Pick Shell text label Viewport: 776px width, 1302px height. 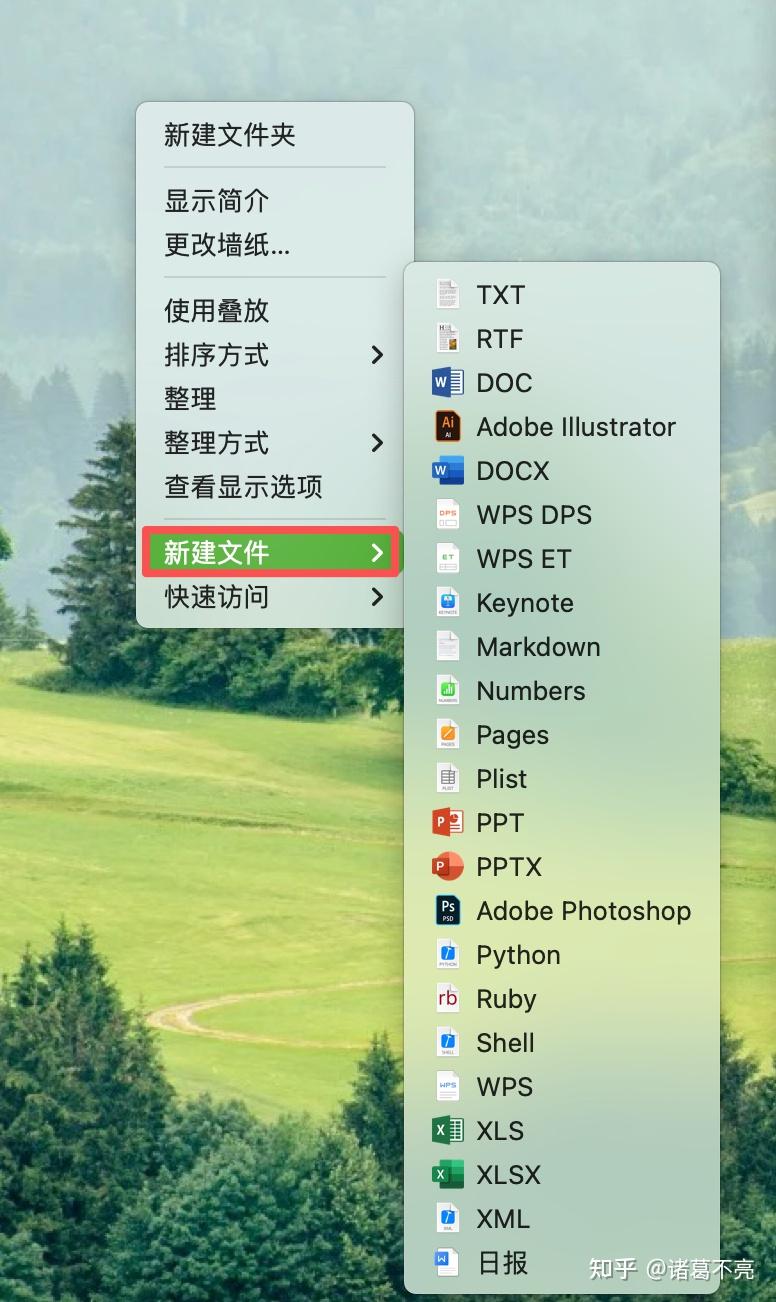[x=506, y=1043]
